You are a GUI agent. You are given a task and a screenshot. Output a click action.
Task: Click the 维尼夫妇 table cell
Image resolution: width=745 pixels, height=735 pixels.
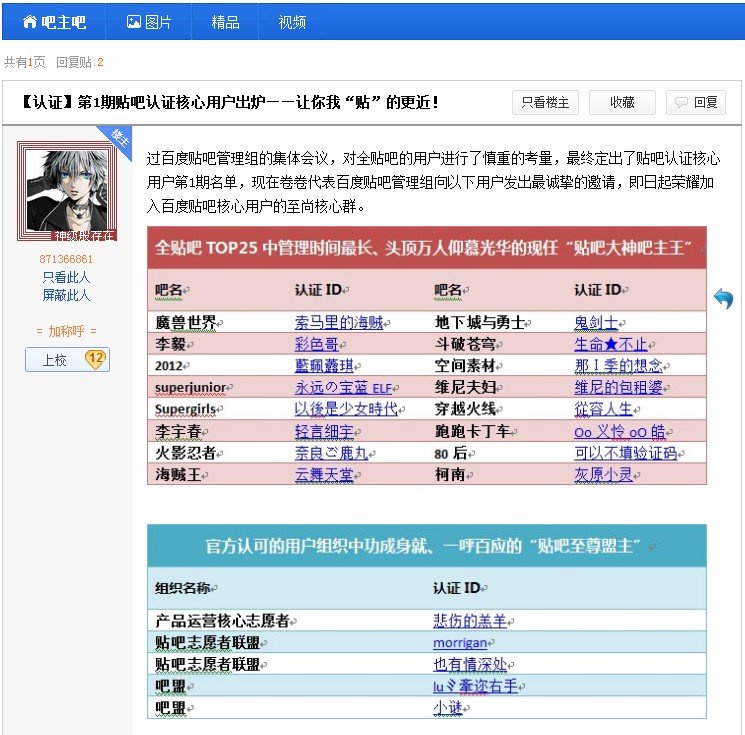(x=465, y=388)
